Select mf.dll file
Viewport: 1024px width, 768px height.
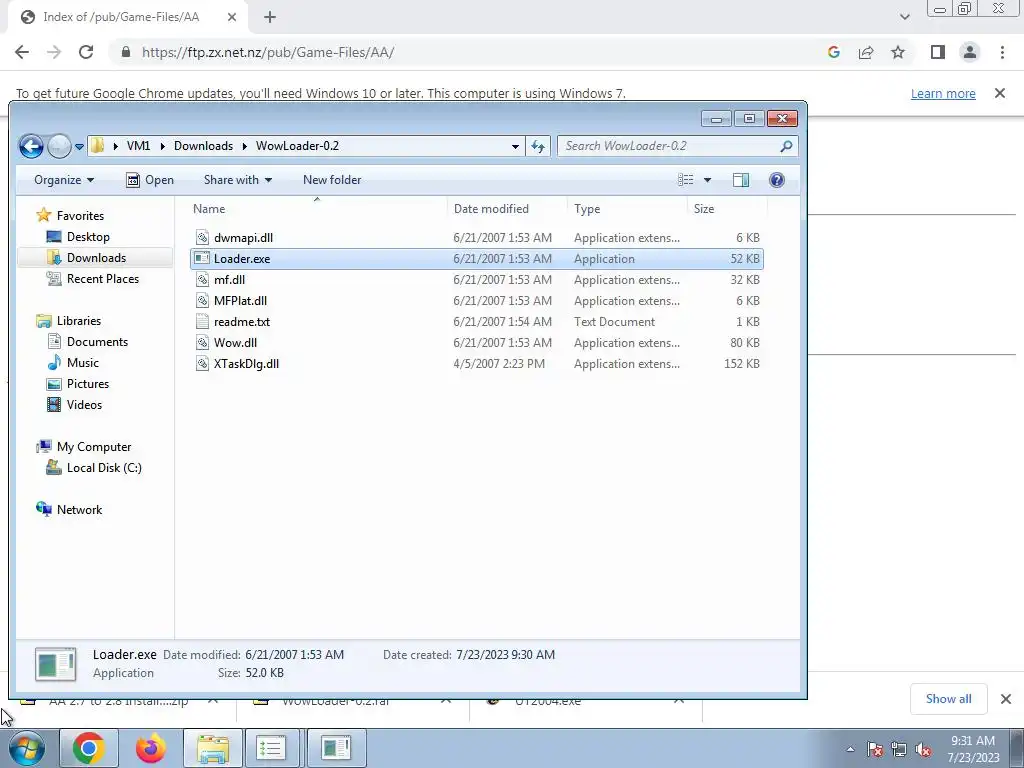pos(477,280)
